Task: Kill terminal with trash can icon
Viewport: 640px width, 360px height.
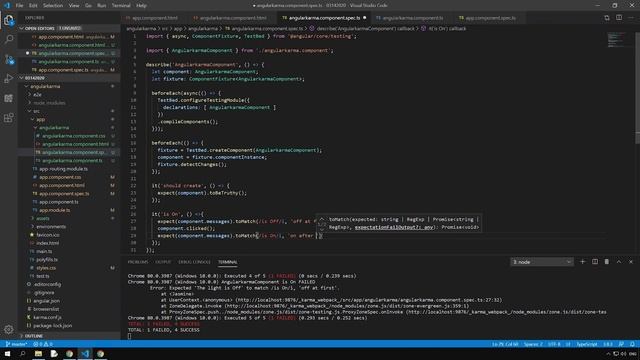Action: (x=607, y=262)
